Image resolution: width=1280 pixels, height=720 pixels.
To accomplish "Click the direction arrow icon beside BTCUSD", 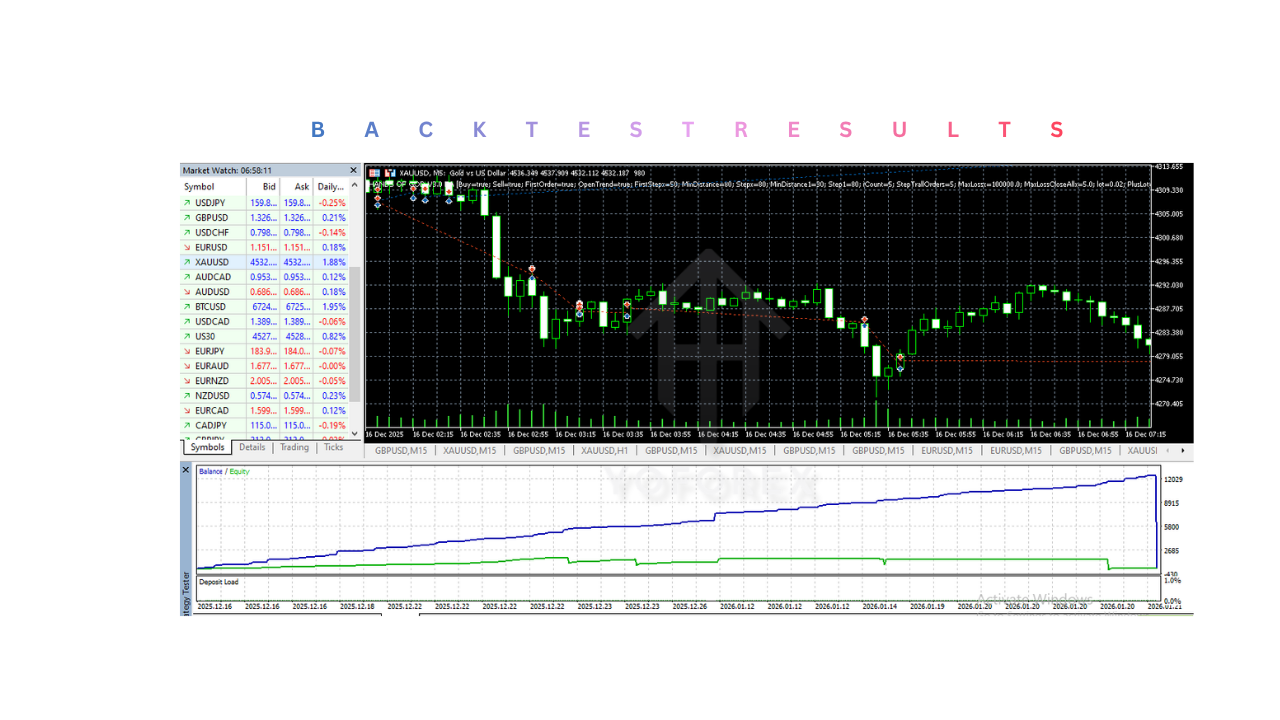I will (187, 307).
